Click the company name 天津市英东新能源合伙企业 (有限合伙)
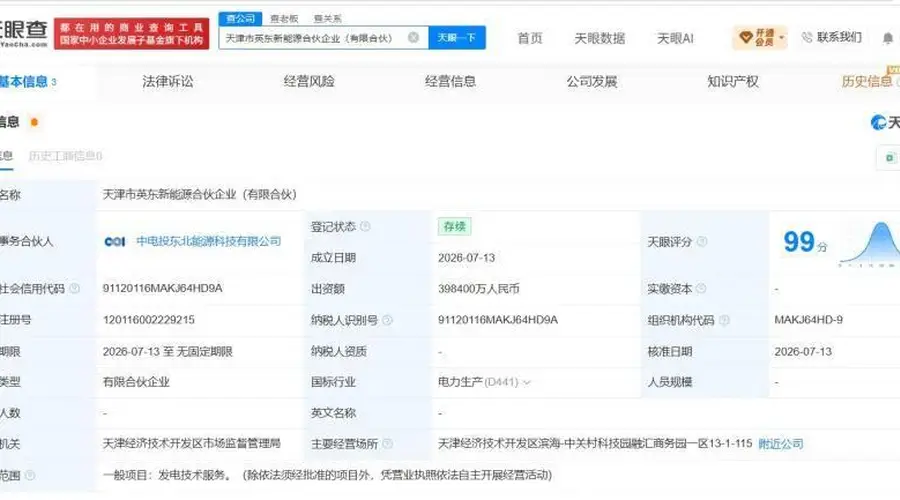Image resolution: width=900 pixels, height=500 pixels. [200, 195]
